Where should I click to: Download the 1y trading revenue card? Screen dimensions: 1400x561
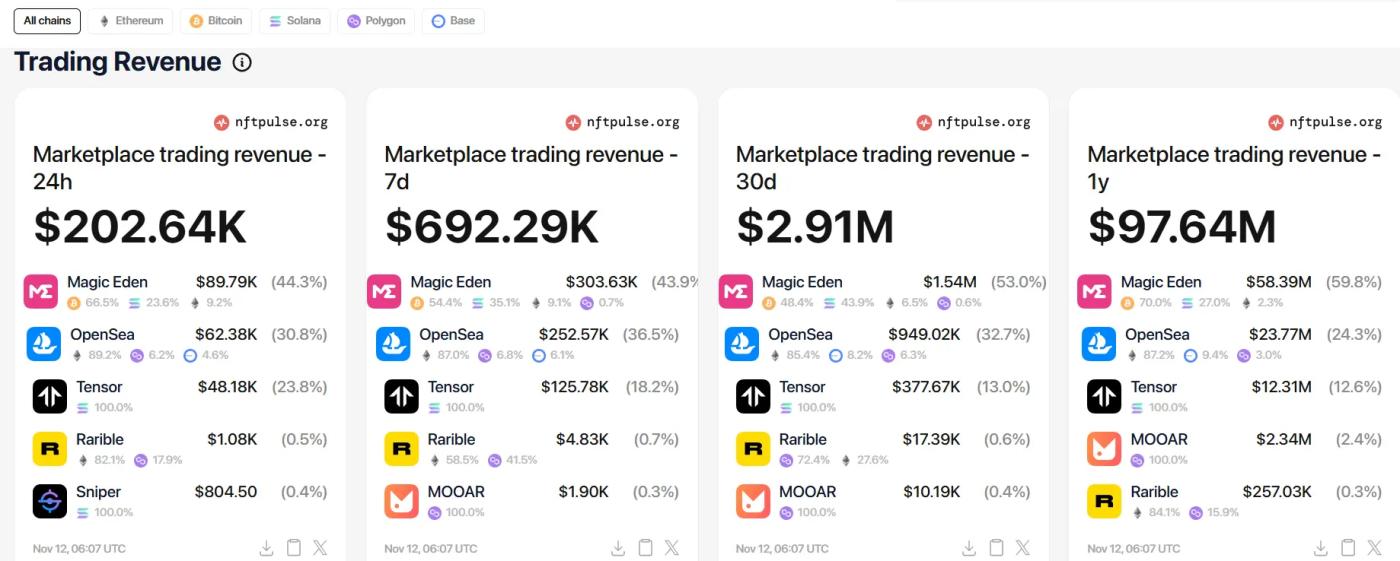click(1321, 548)
